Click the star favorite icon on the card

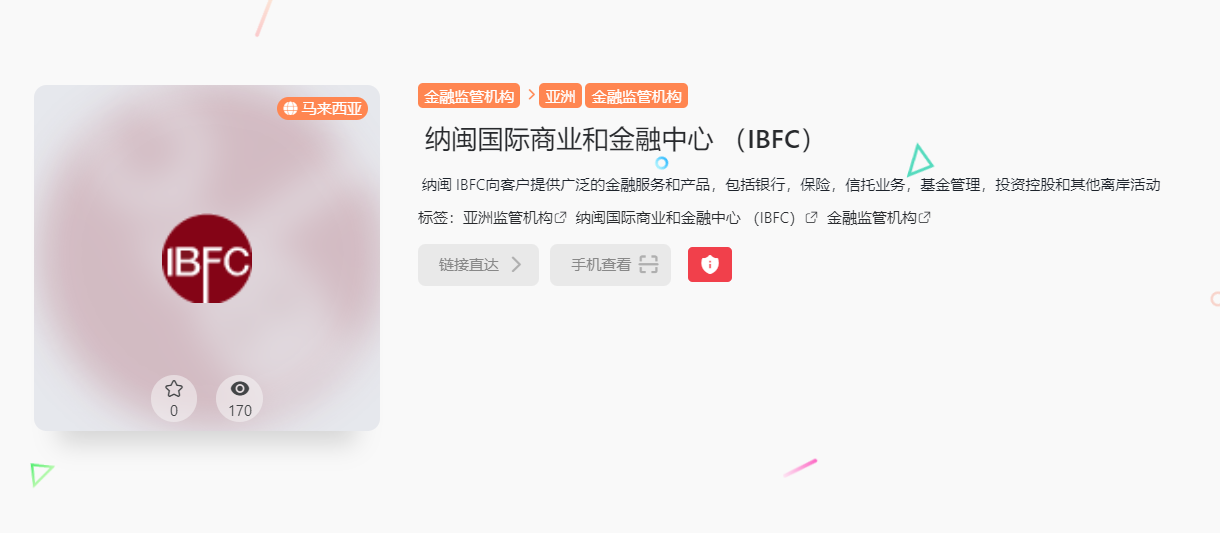click(174, 389)
